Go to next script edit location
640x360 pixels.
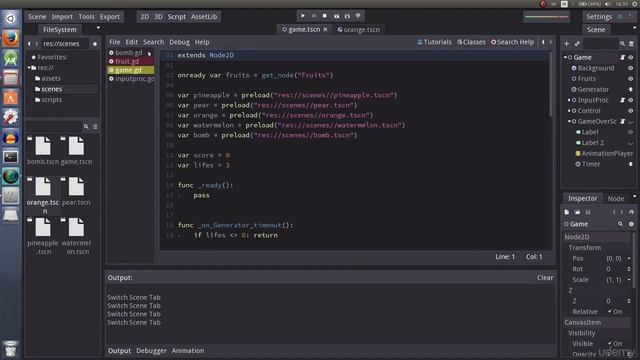coord(551,42)
